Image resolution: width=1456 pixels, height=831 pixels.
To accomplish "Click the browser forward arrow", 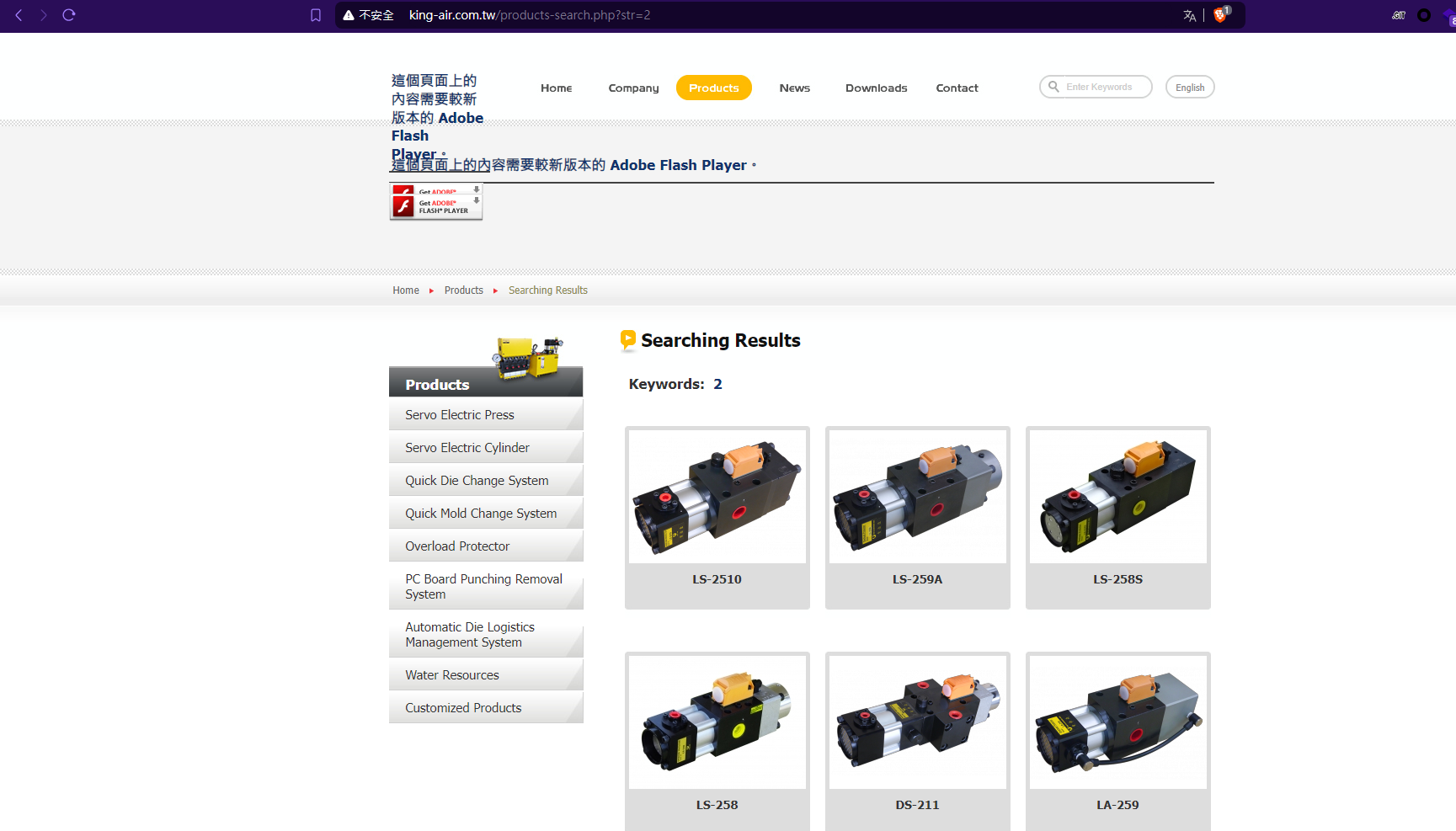I will (x=44, y=15).
